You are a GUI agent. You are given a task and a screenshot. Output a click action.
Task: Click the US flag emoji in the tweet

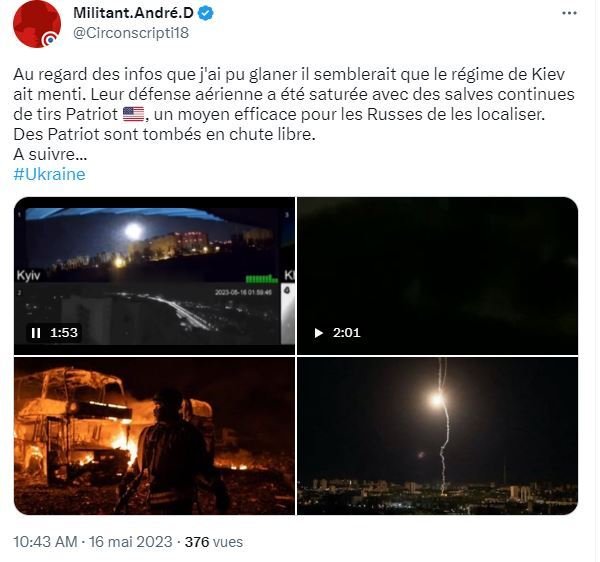tap(132, 116)
